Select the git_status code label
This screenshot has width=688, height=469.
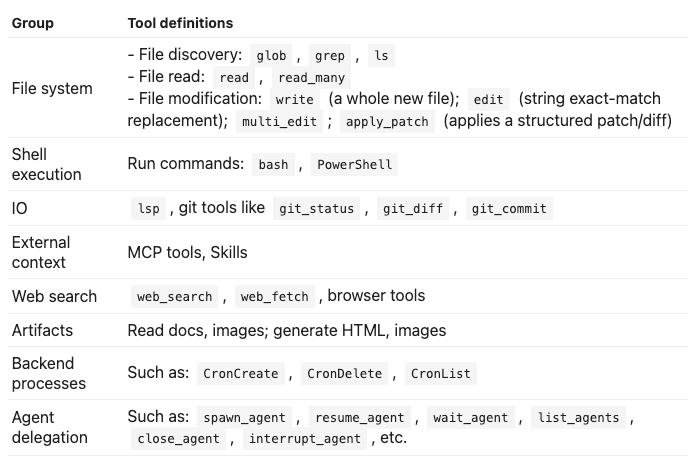pos(316,208)
